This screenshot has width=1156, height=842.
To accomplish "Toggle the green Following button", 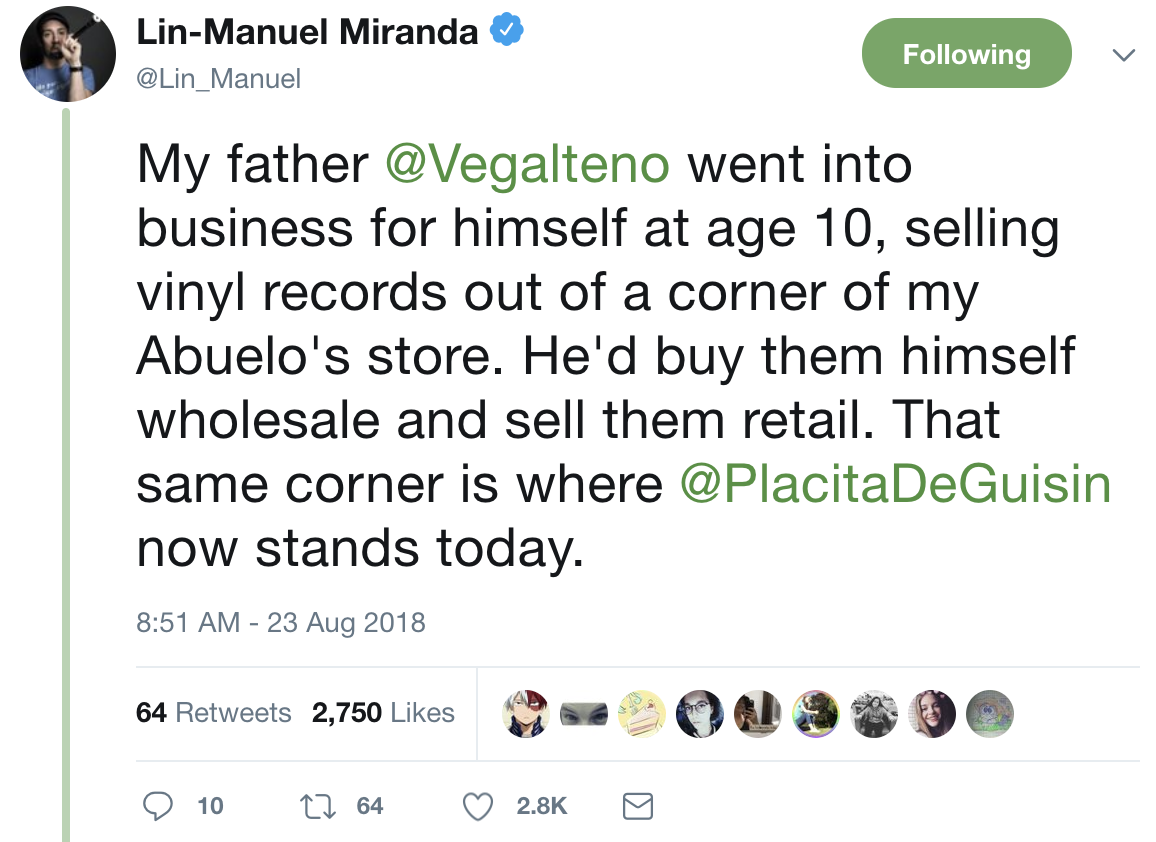I will click(x=966, y=54).
